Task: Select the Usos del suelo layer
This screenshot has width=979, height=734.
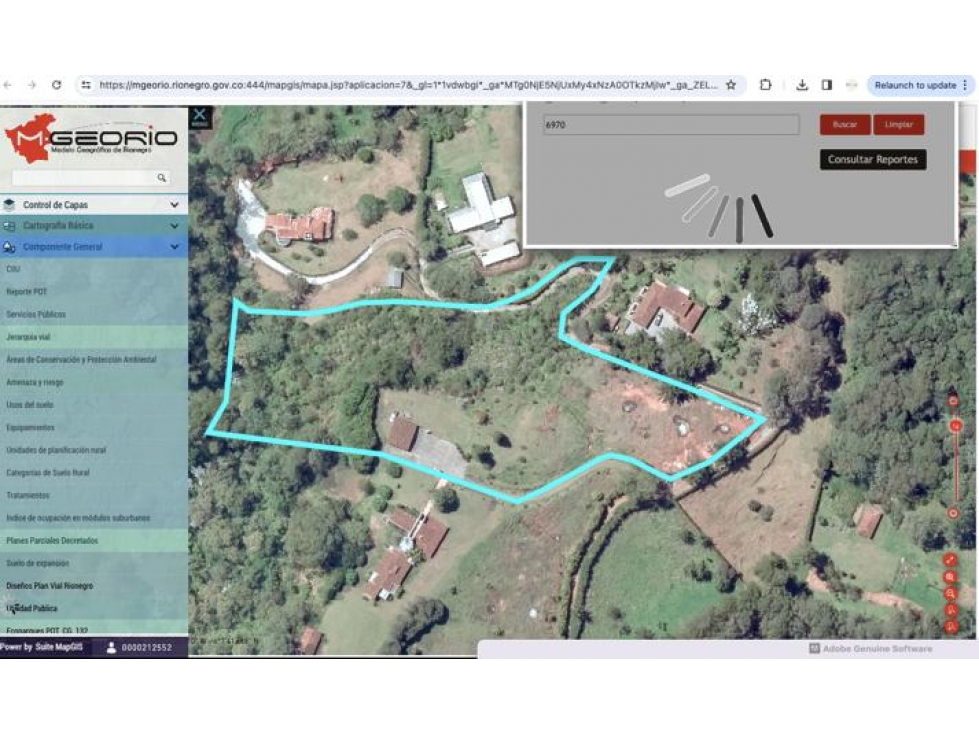Action: [x=30, y=405]
